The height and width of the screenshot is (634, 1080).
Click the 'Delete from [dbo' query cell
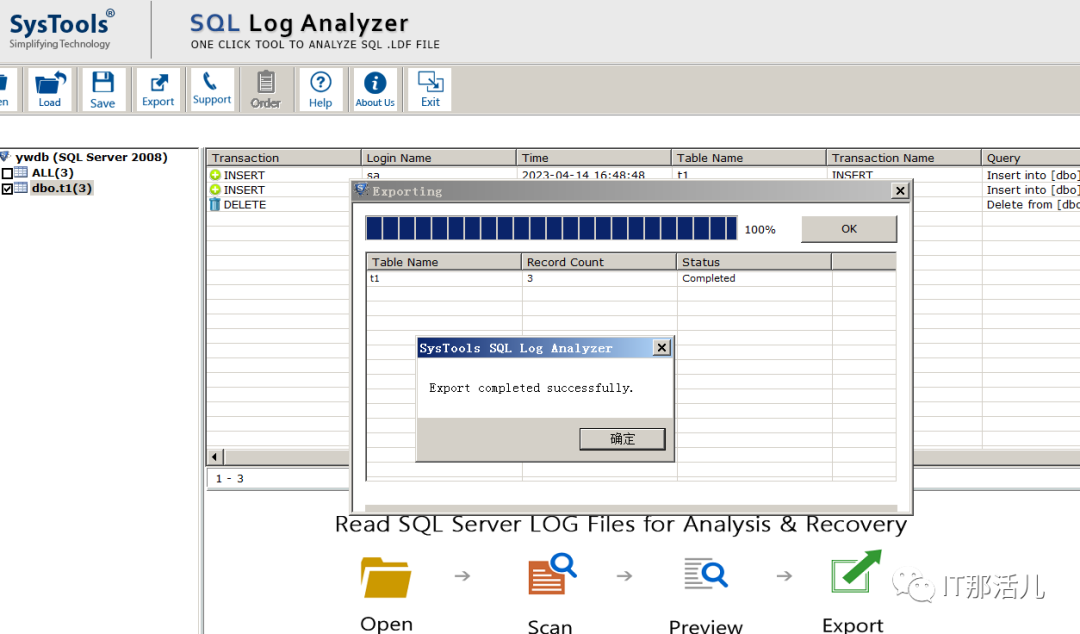[1032, 205]
